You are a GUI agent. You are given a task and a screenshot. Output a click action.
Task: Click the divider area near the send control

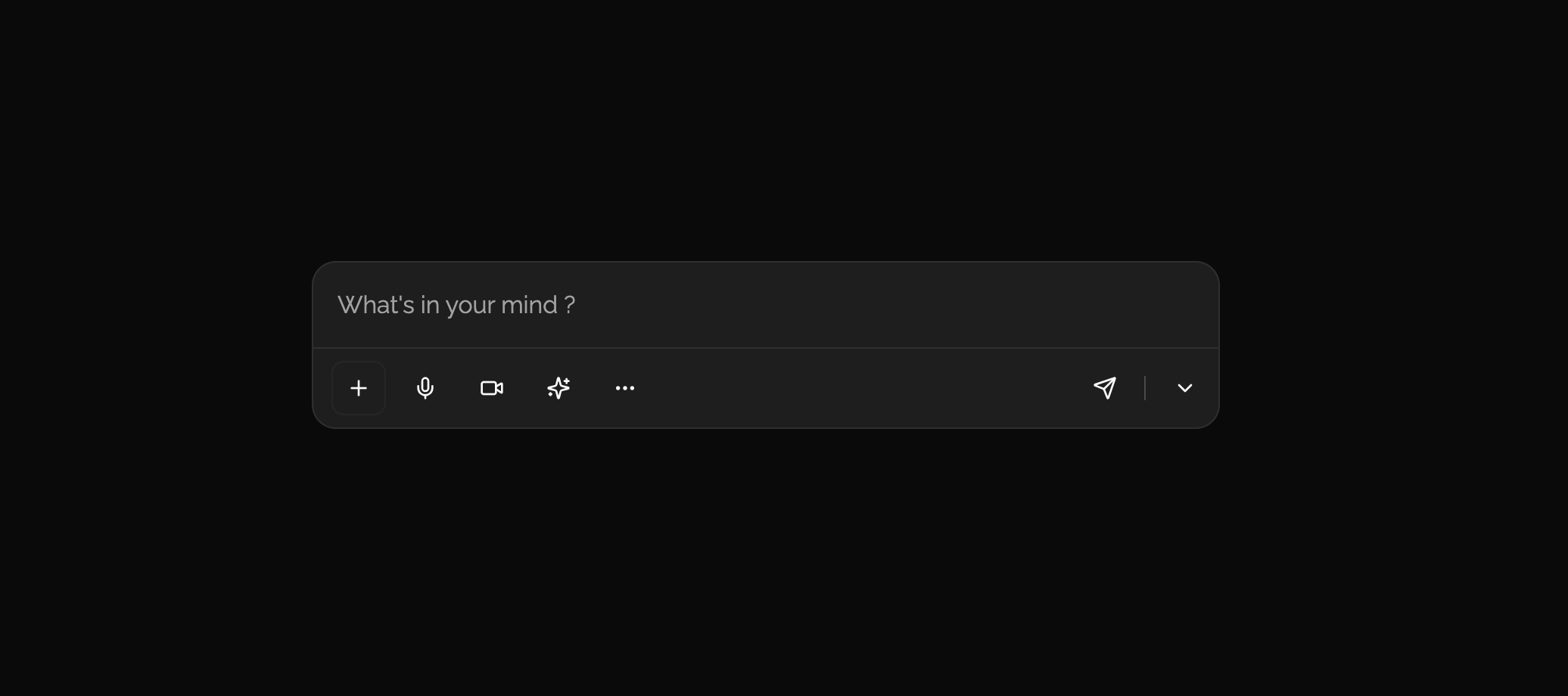click(x=1144, y=388)
